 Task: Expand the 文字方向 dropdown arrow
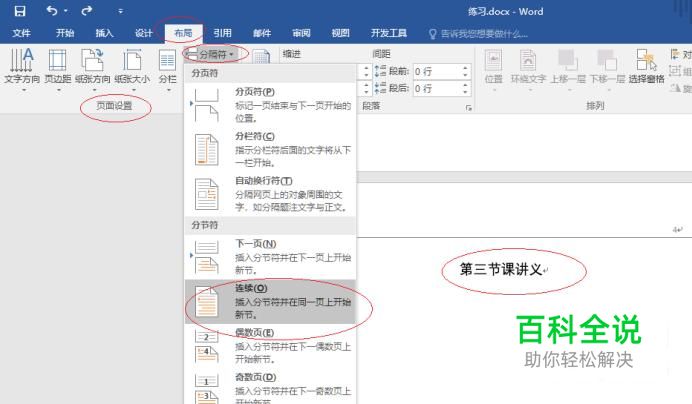tap(24, 90)
